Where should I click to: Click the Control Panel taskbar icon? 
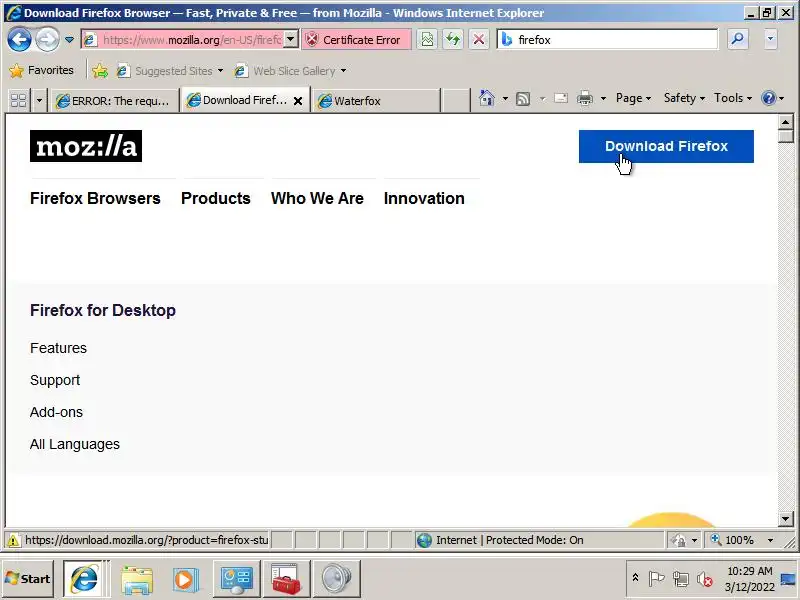[236, 579]
